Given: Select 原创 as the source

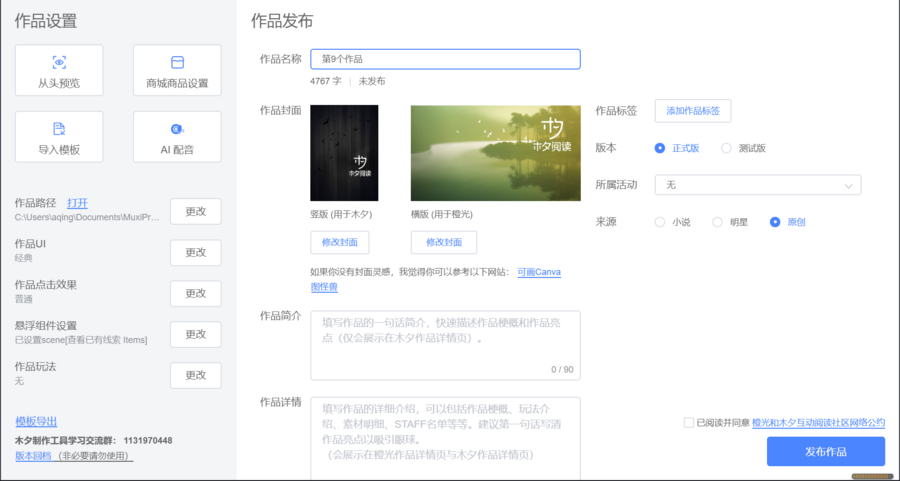Looking at the screenshot, I should 775,222.
